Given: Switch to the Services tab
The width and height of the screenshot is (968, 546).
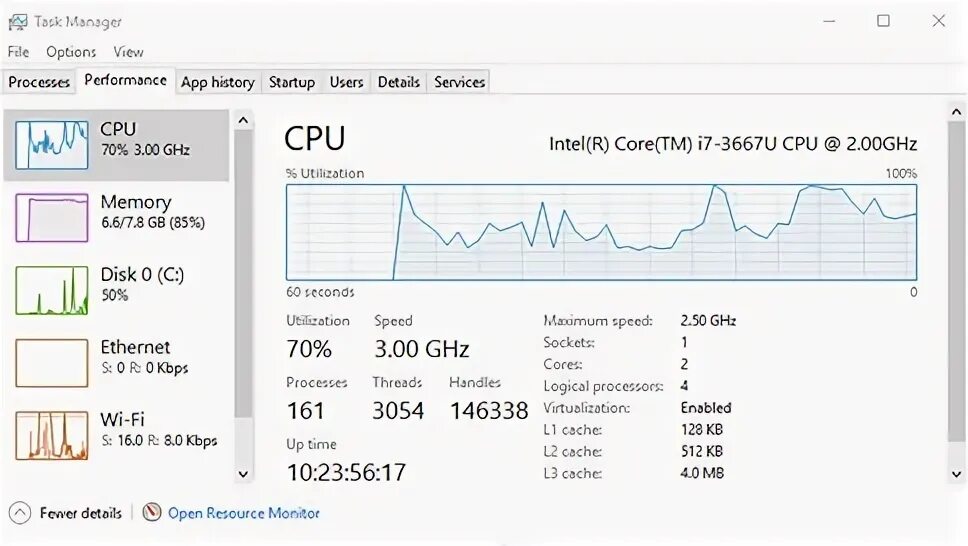Looking at the screenshot, I should [459, 82].
